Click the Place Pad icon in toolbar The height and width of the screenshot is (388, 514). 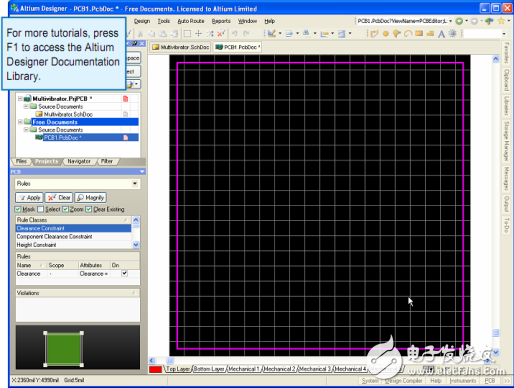386,33
